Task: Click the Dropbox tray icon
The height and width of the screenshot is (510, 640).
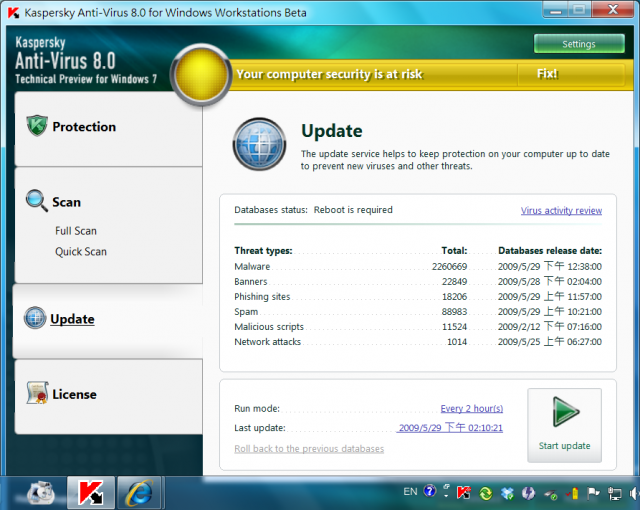Action: click(507, 494)
